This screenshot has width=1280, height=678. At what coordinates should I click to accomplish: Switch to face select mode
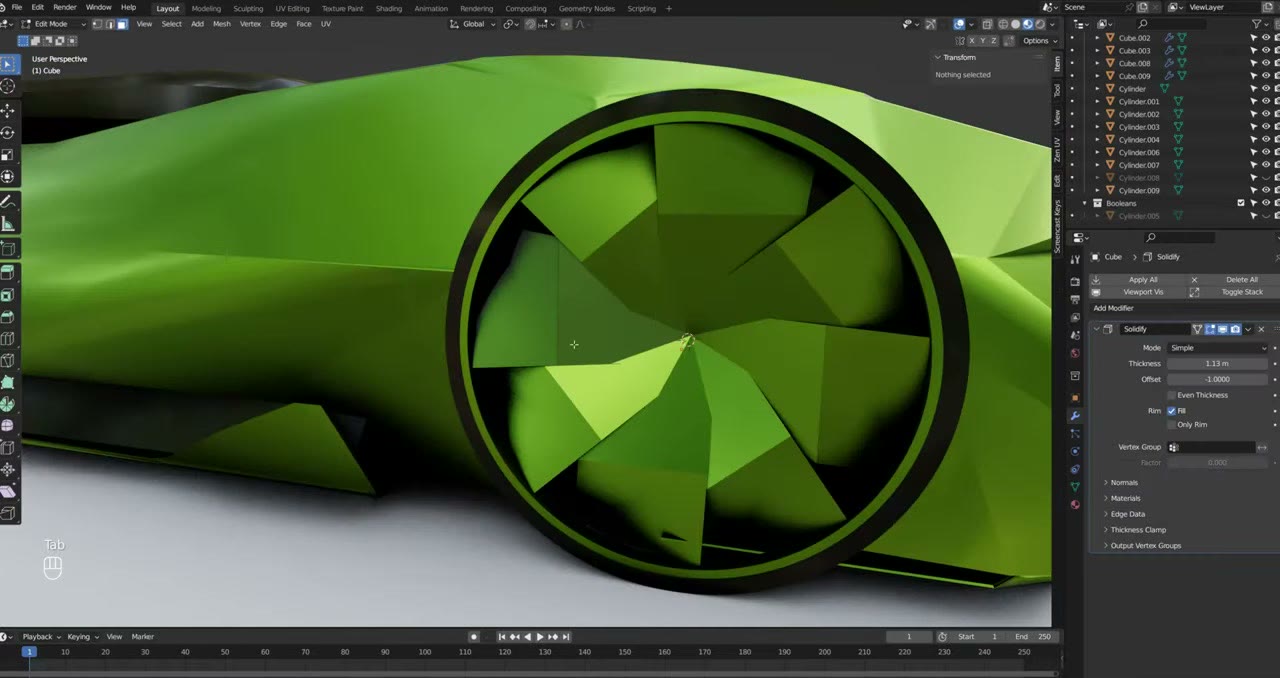pyautogui.click(x=122, y=24)
